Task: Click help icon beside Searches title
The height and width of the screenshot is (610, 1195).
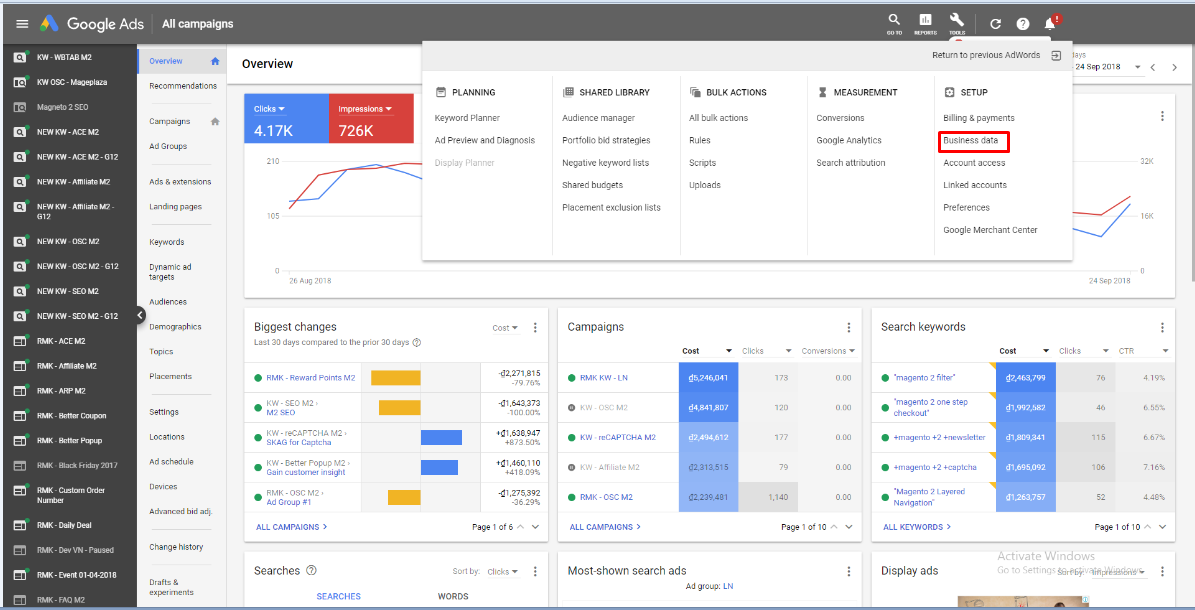Action: coord(311,570)
